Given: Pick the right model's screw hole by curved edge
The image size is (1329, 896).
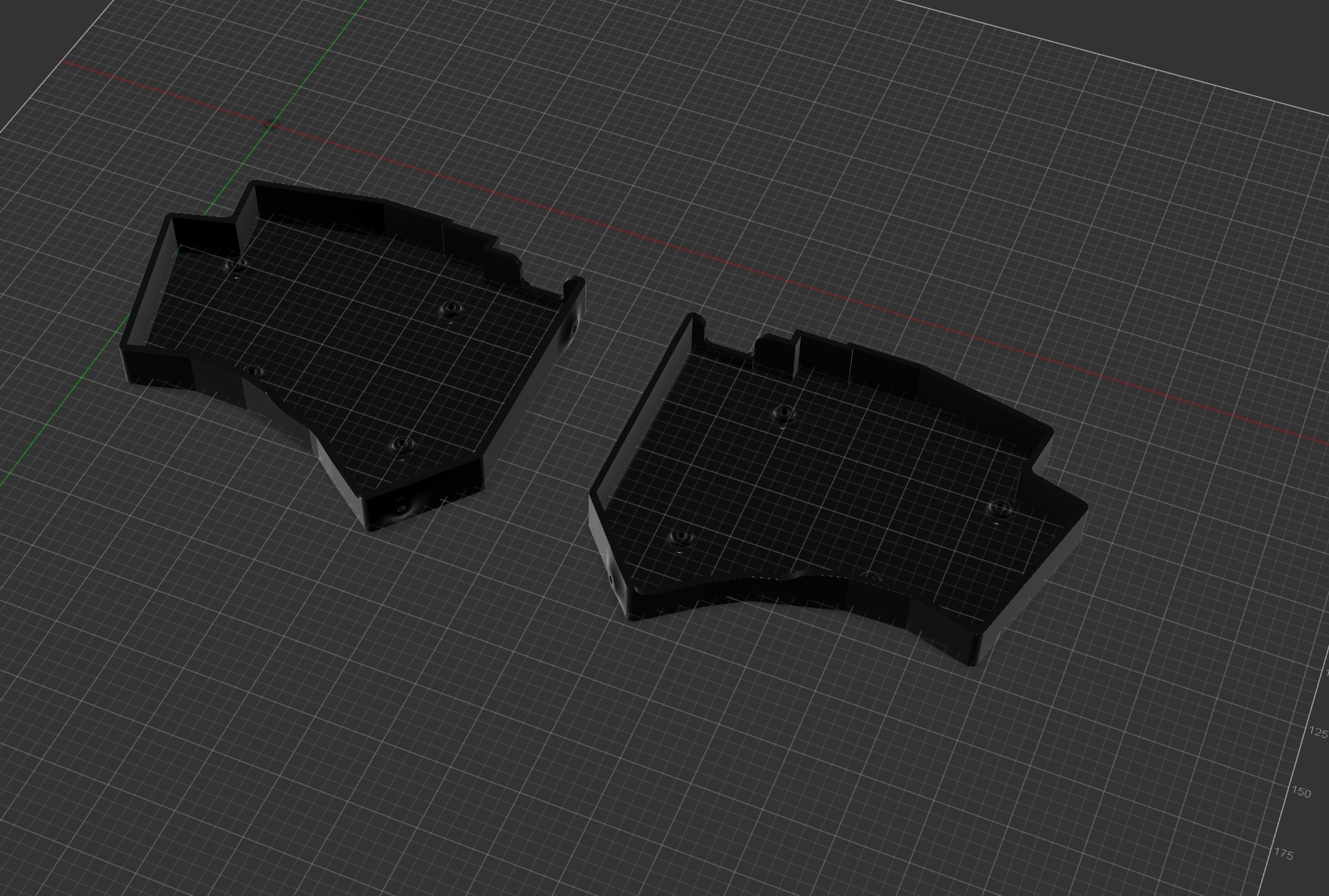Looking at the screenshot, I should 870,576.
